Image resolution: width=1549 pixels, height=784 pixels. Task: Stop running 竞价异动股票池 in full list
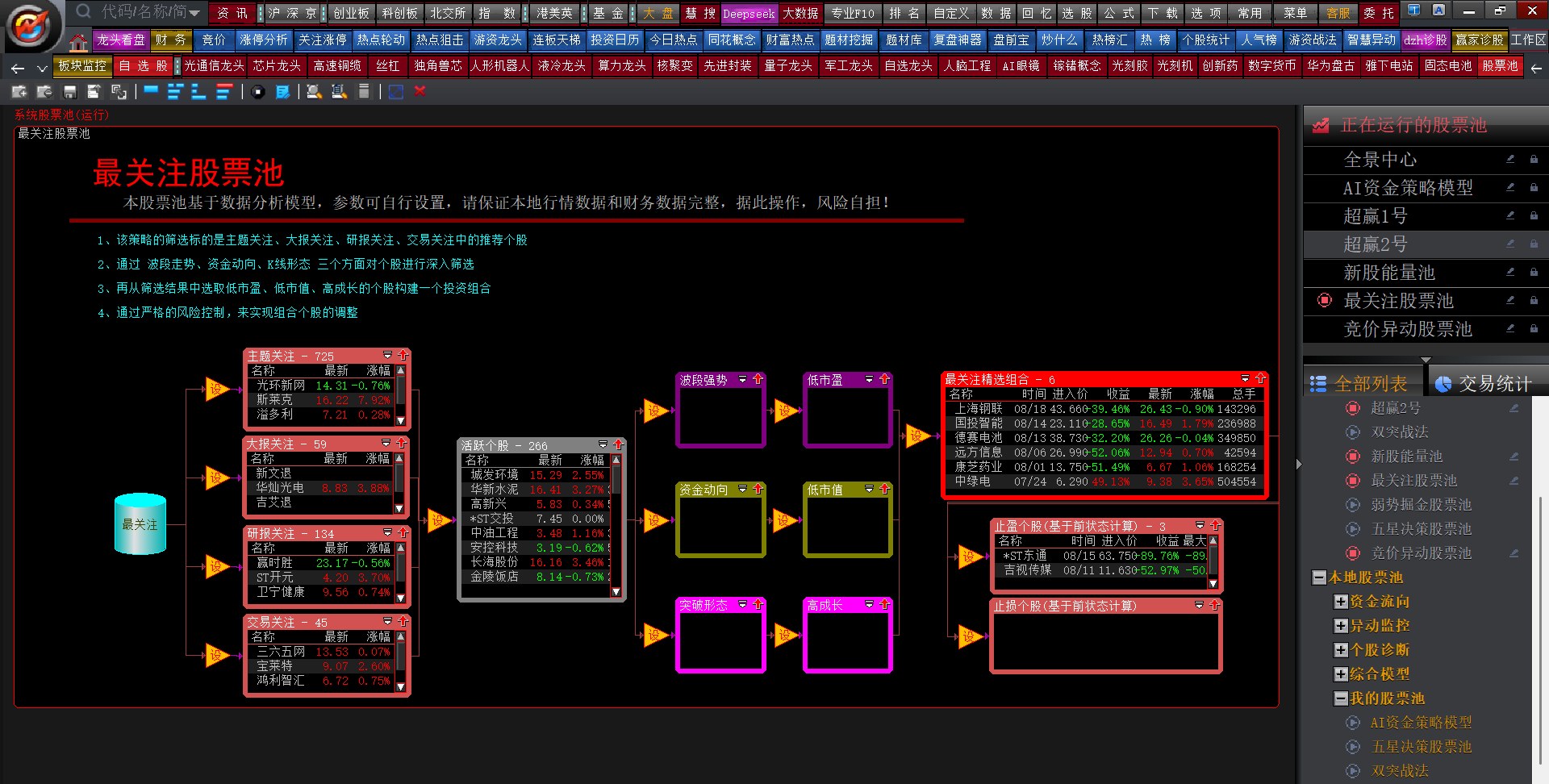[1353, 553]
